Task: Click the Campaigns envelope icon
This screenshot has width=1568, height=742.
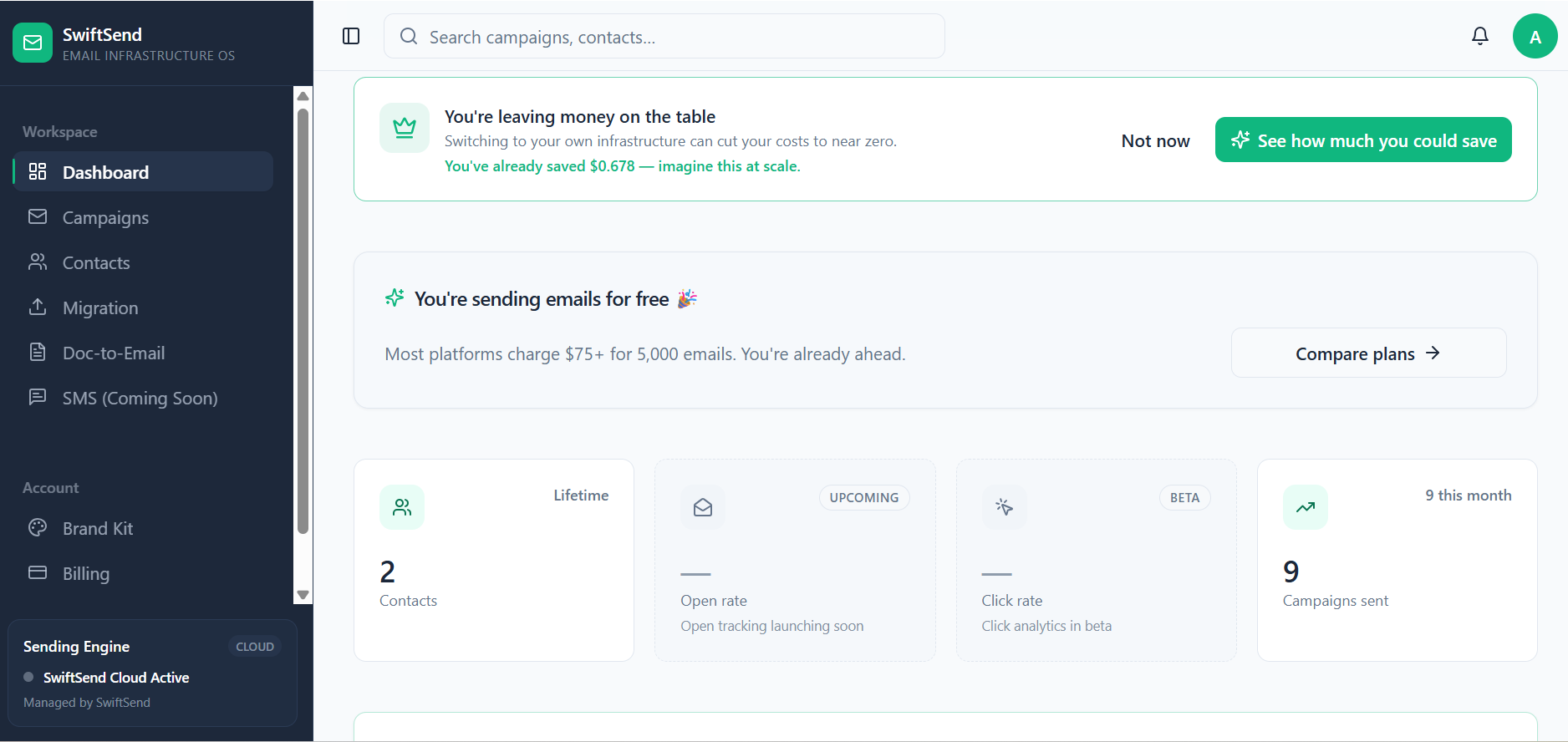Action: pyautogui.click(x=38, y=216)
